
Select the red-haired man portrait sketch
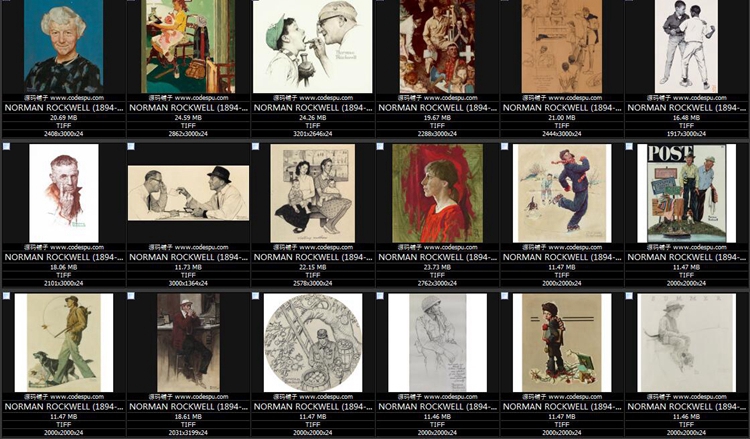(x=64, y=193)
